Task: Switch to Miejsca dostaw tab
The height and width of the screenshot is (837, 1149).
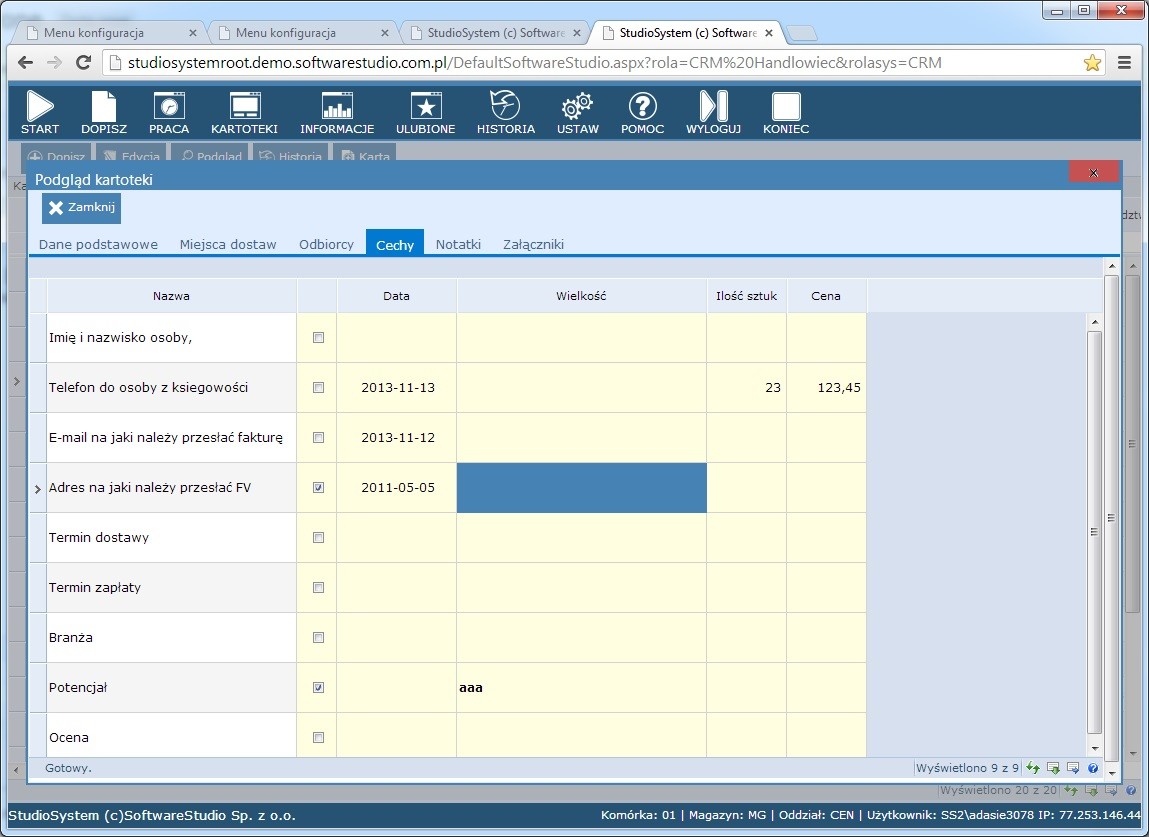Action: click(x=228, y=244)
